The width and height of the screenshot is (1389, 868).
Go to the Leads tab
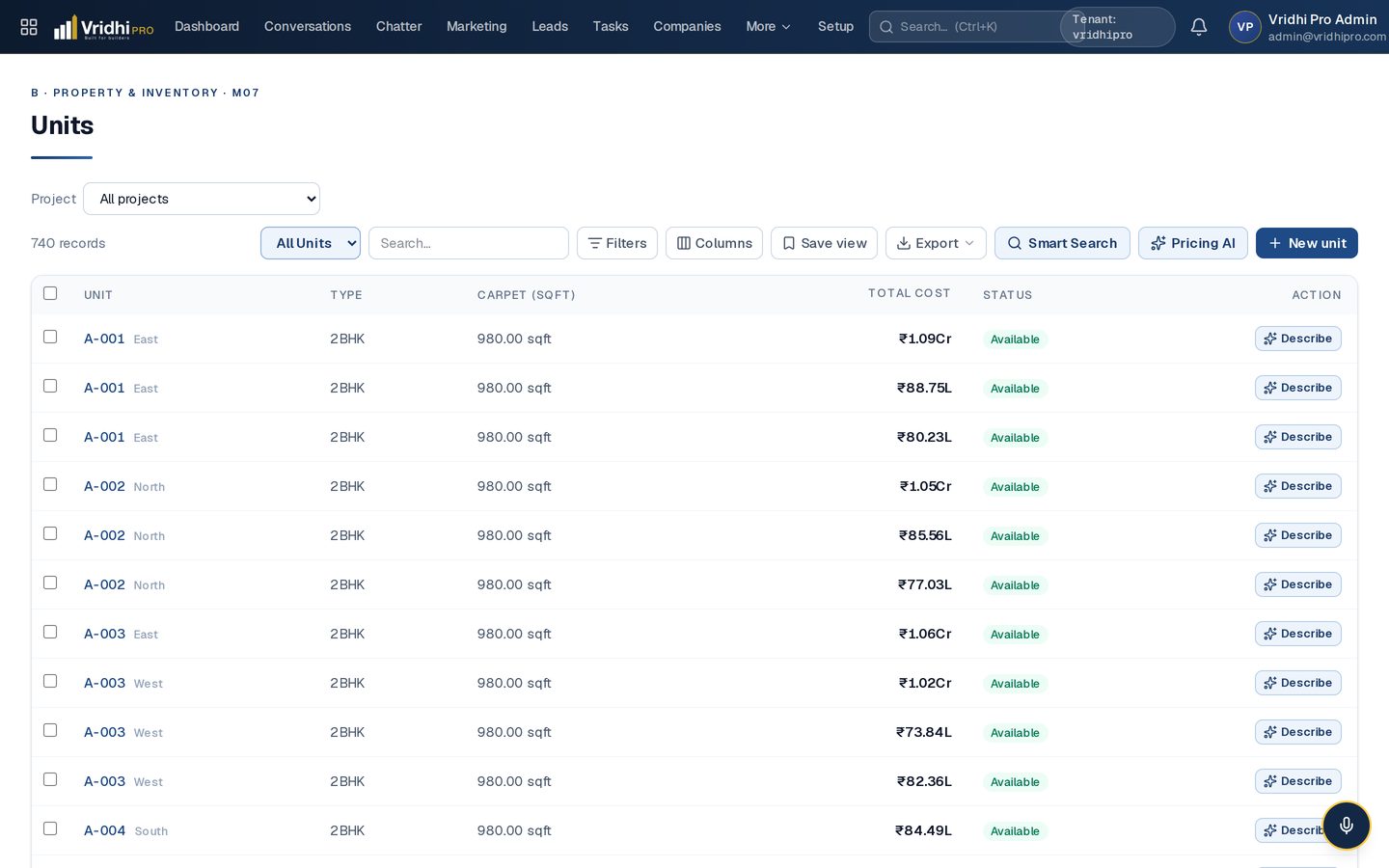[550, 27]
